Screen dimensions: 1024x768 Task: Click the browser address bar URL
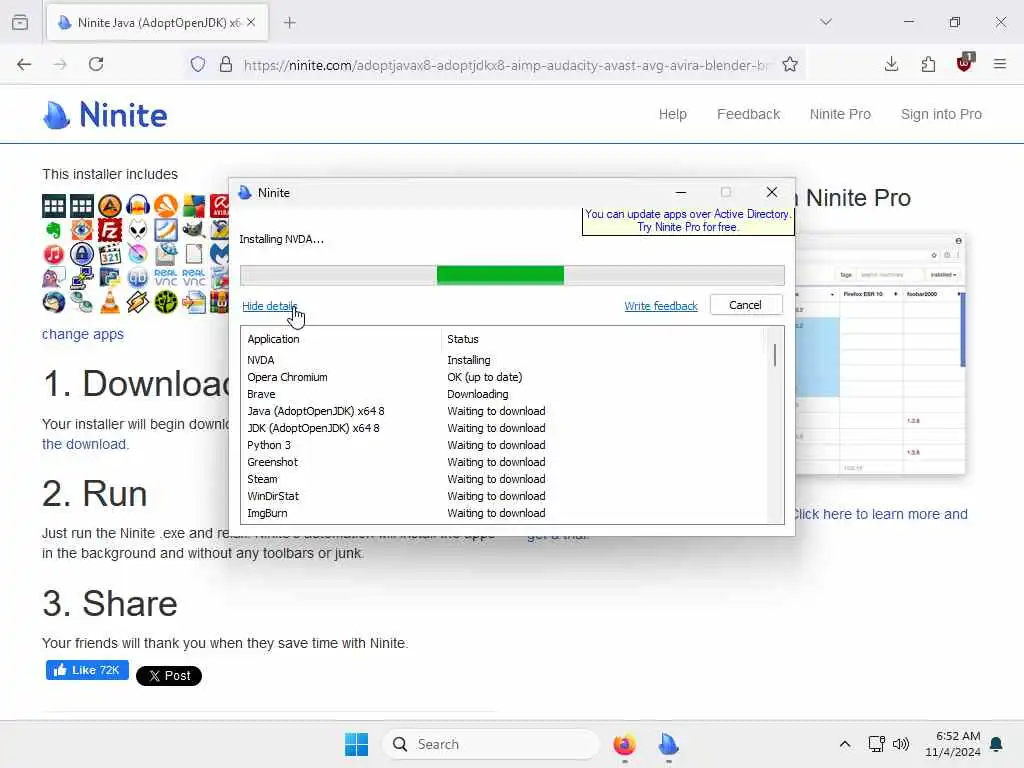pyautogui.click(x=506, y=65)
